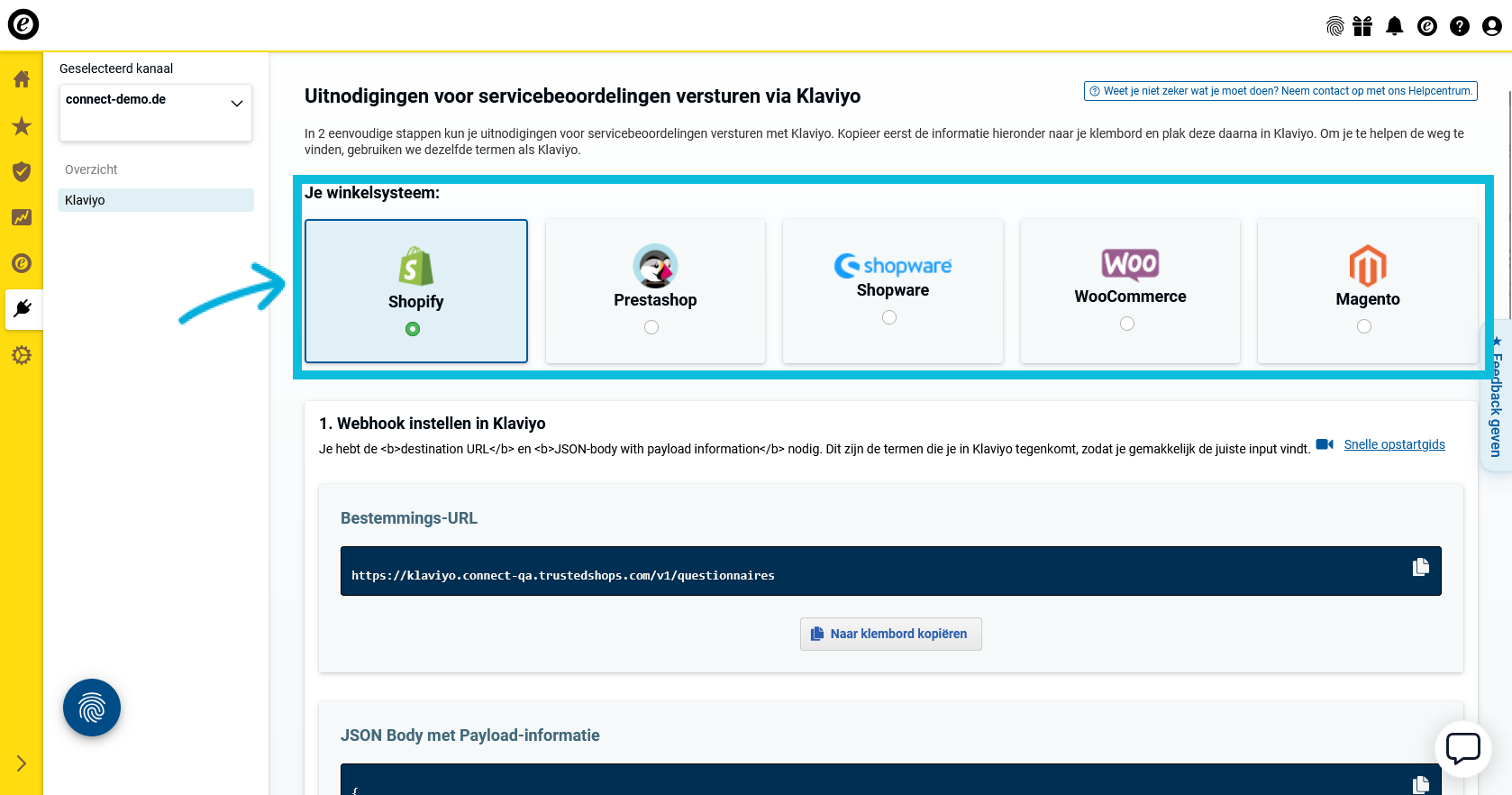Open the help question mark icon

1460,26
